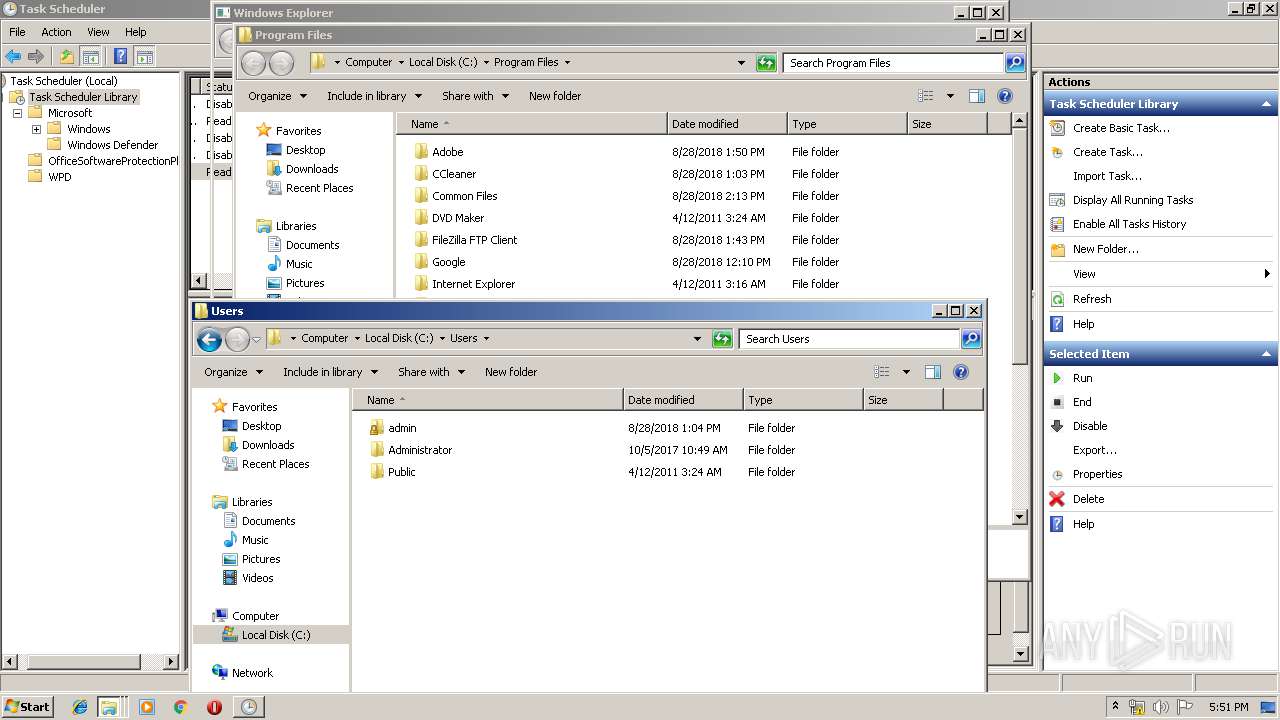Open the Action menu

(x=56, y=32)
